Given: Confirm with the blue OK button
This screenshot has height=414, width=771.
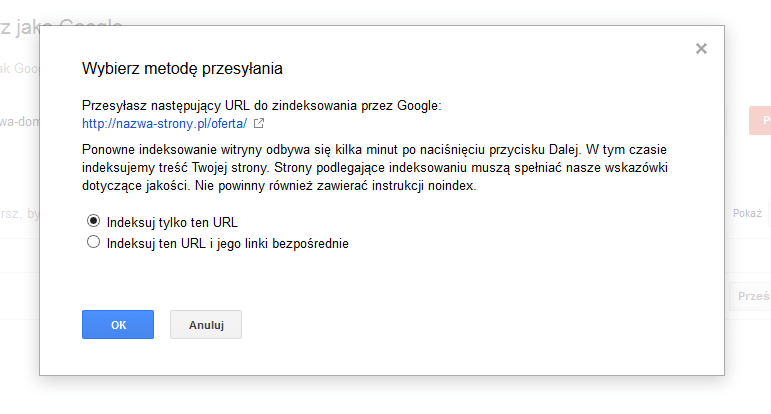Looking at the screenshot, I should pos(118,325).
